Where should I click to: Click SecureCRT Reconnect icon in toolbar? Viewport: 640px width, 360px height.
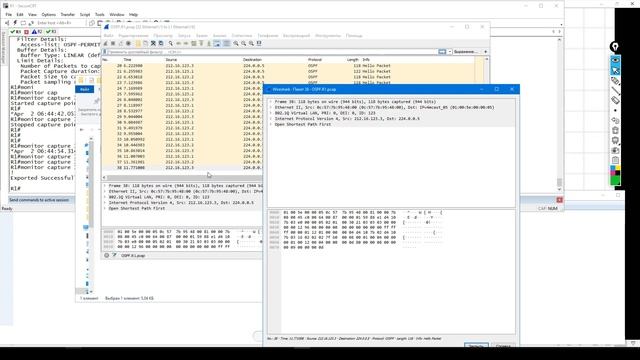[x=31, y=23]
